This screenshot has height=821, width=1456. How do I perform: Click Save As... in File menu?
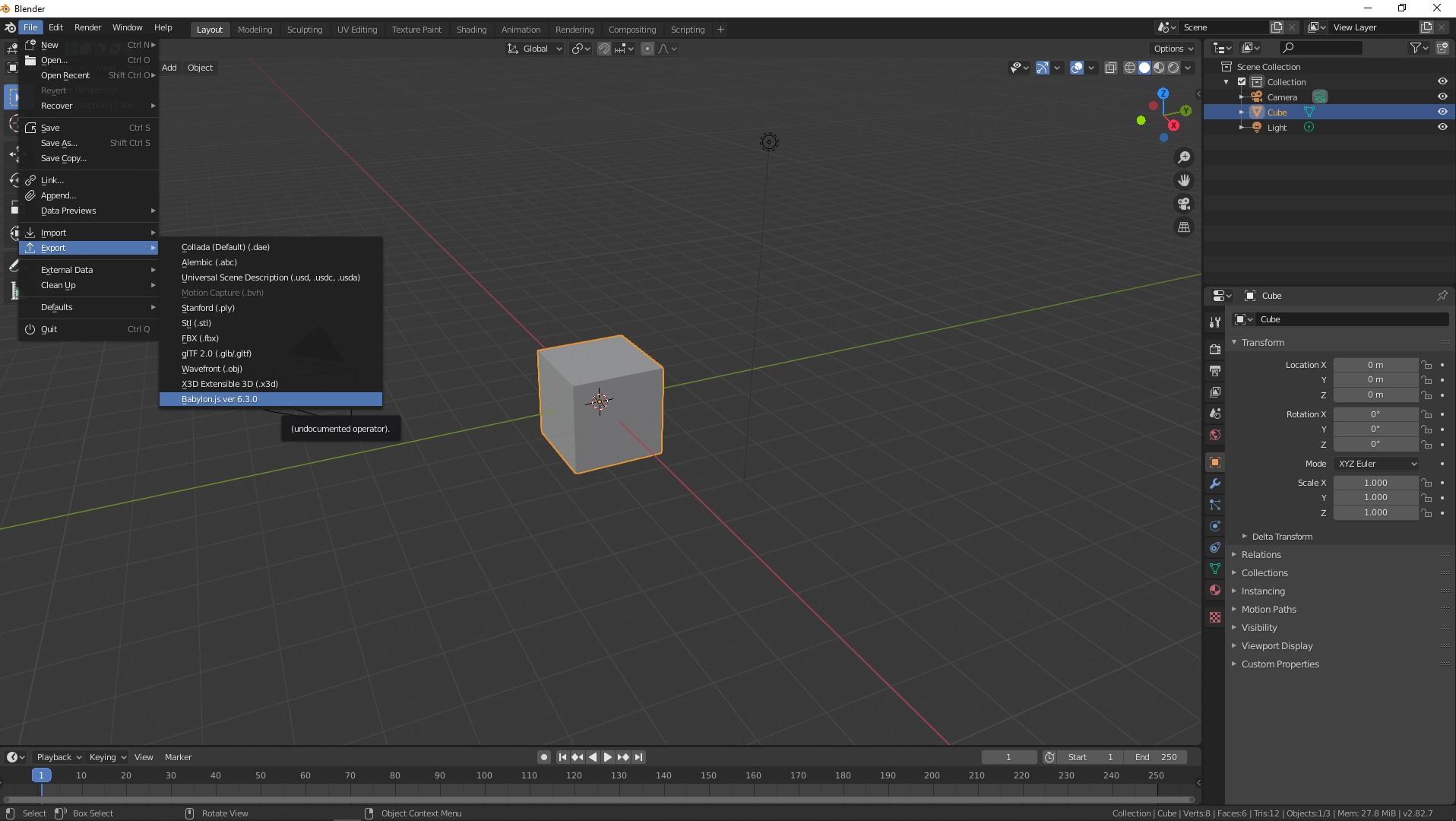(89, 143)
